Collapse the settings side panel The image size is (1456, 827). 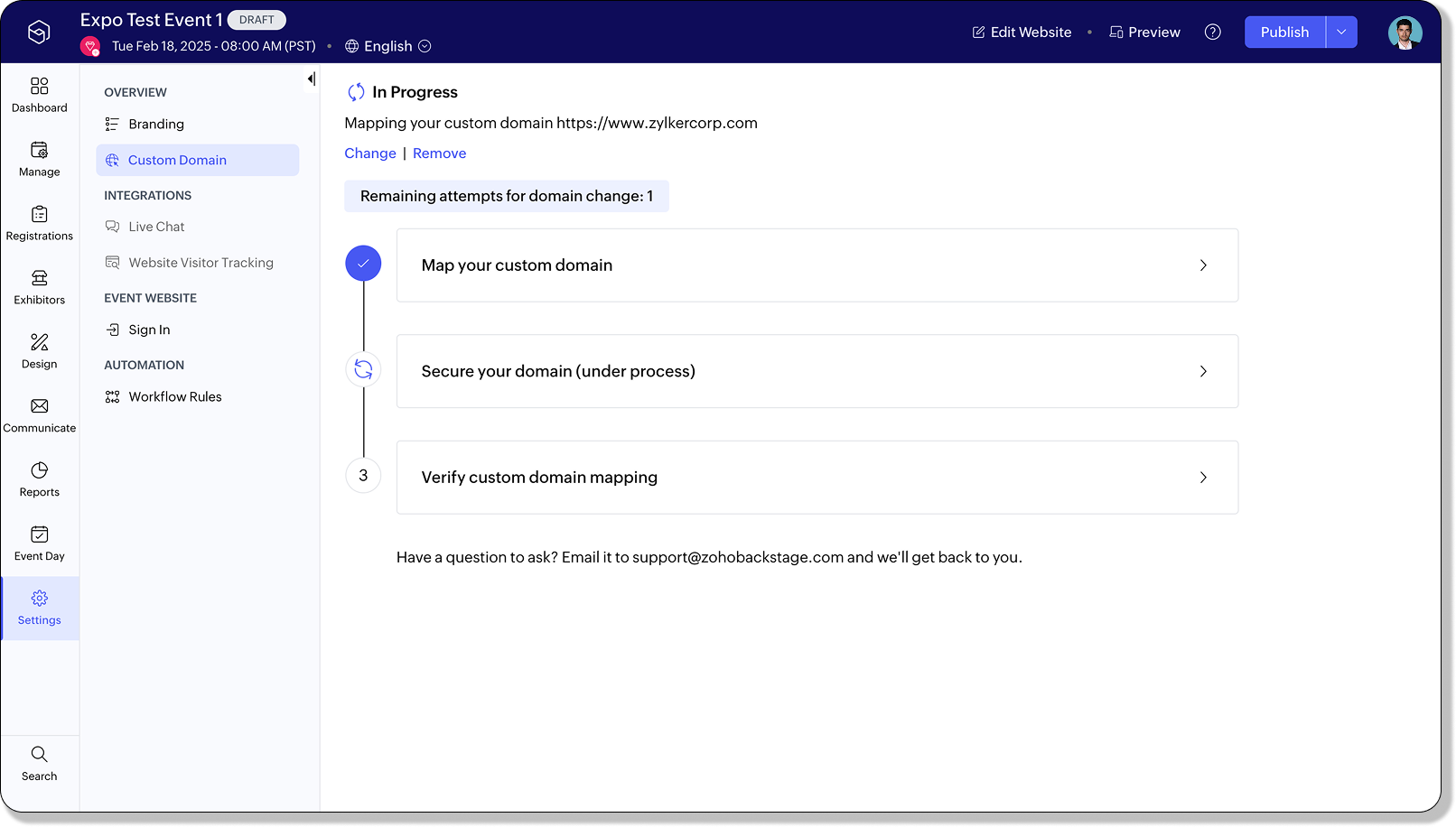(312, 79)
